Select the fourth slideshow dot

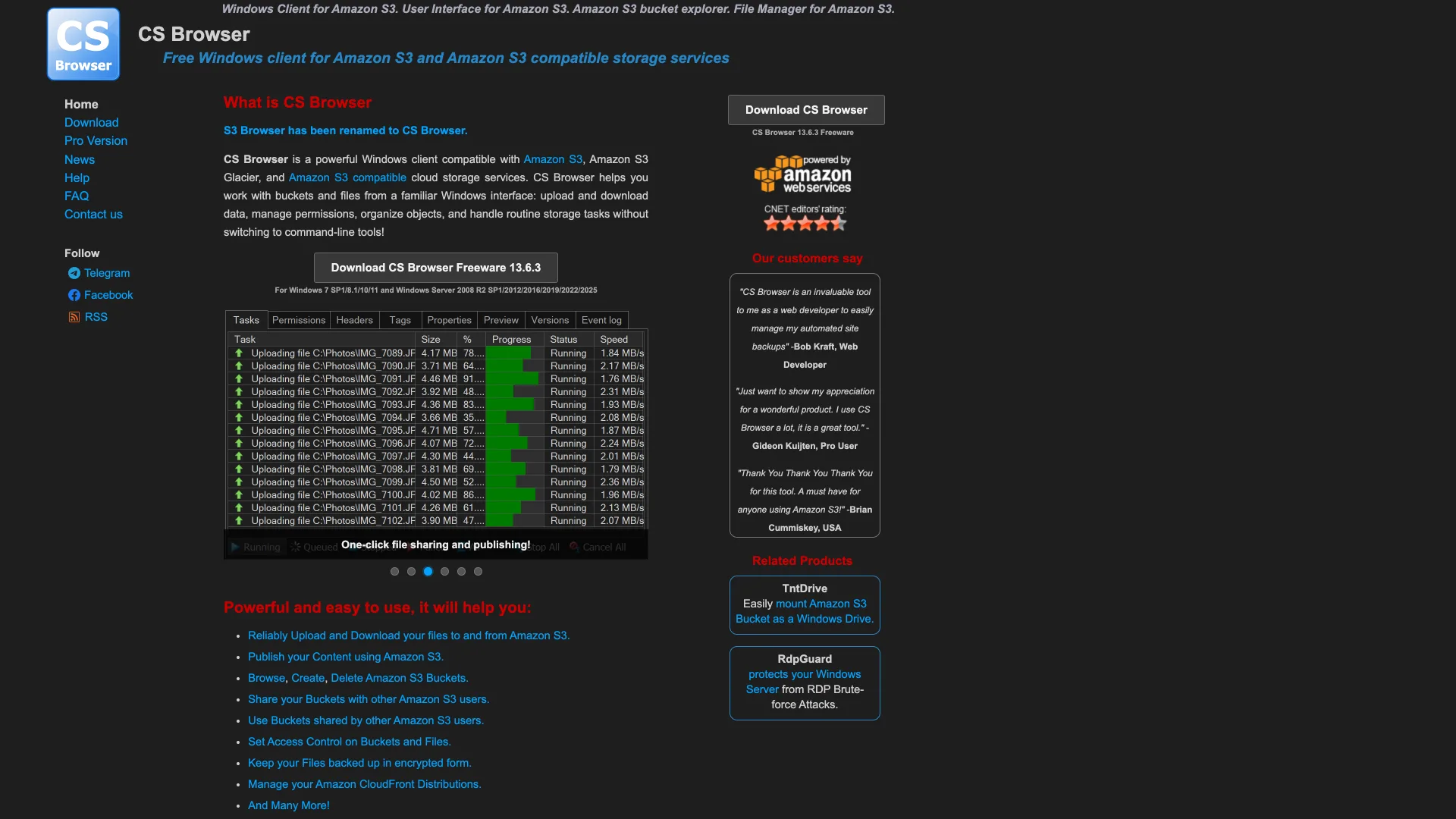point(444,572)
